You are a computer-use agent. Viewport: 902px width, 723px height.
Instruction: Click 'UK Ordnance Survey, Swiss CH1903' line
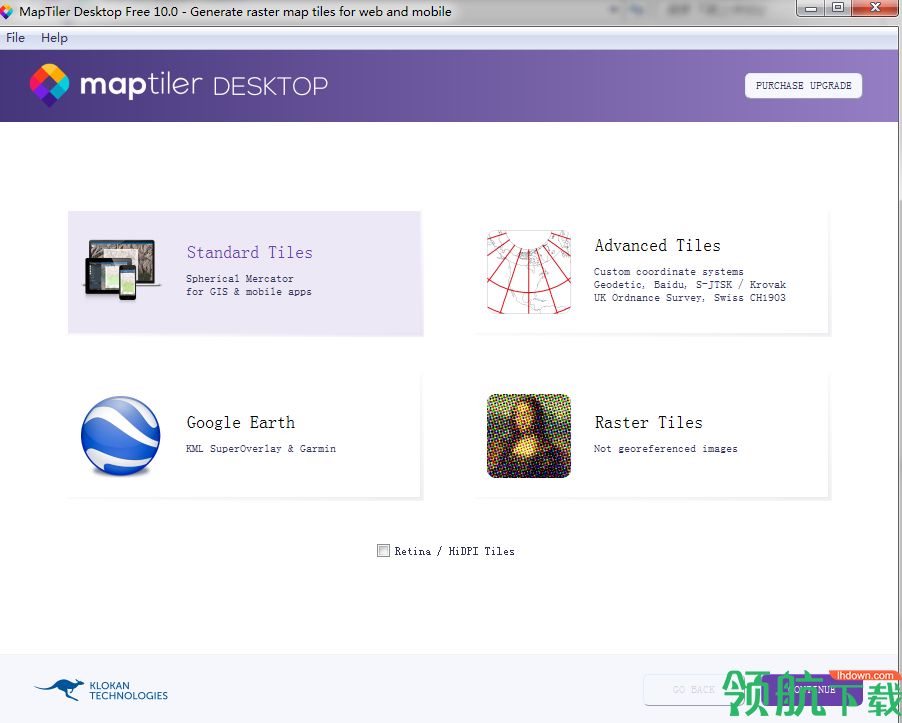690,297
